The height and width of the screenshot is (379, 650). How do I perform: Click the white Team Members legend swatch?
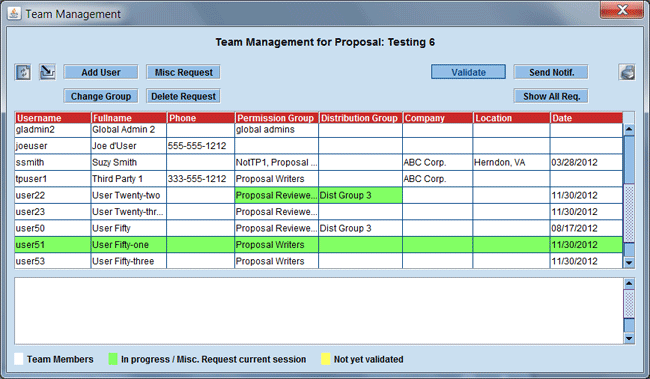pyautogui.click(x=19, y=359)
